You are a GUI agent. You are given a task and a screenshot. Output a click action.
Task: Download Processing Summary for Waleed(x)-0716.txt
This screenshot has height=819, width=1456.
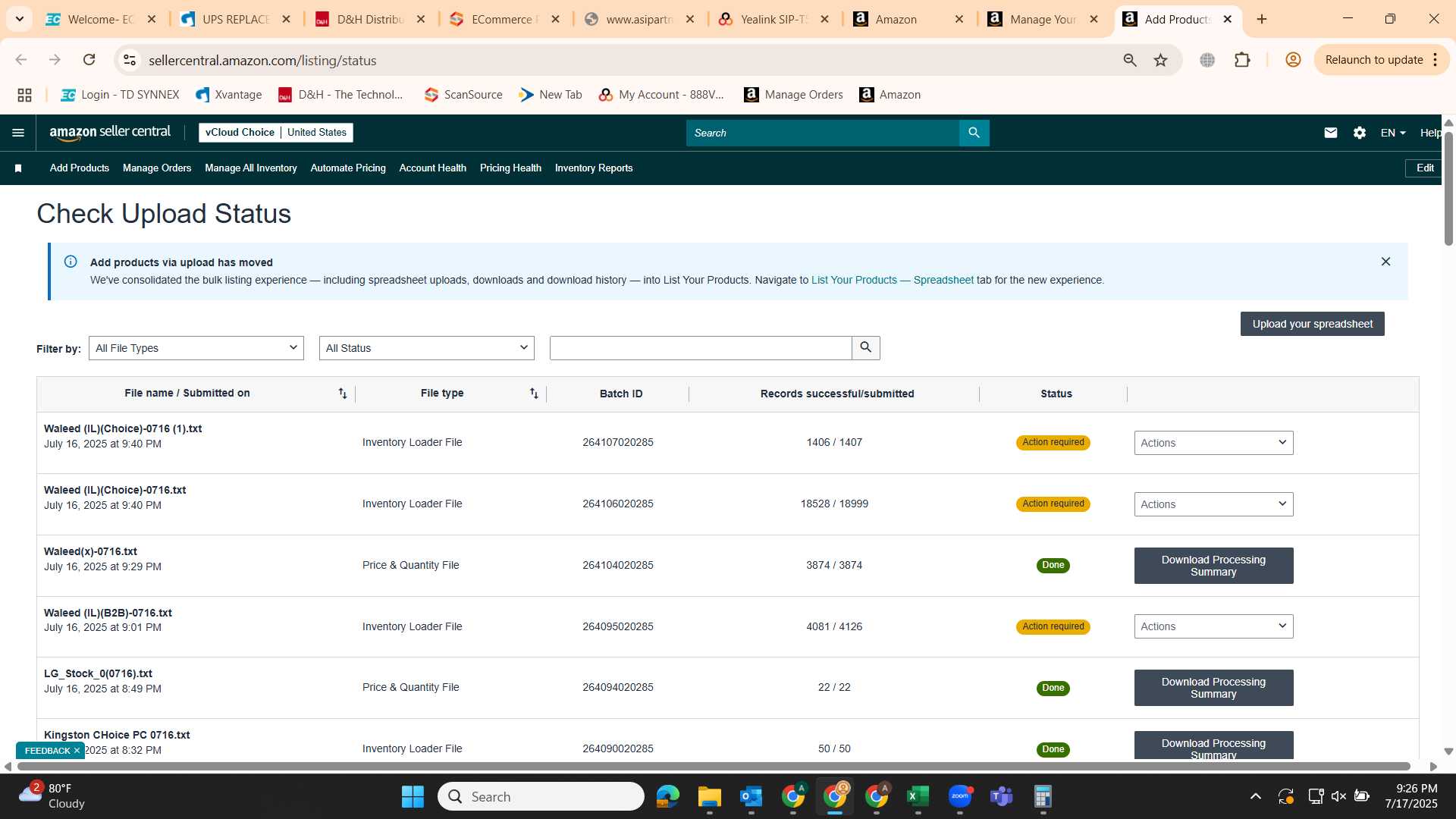click(x=1213, y=566)
